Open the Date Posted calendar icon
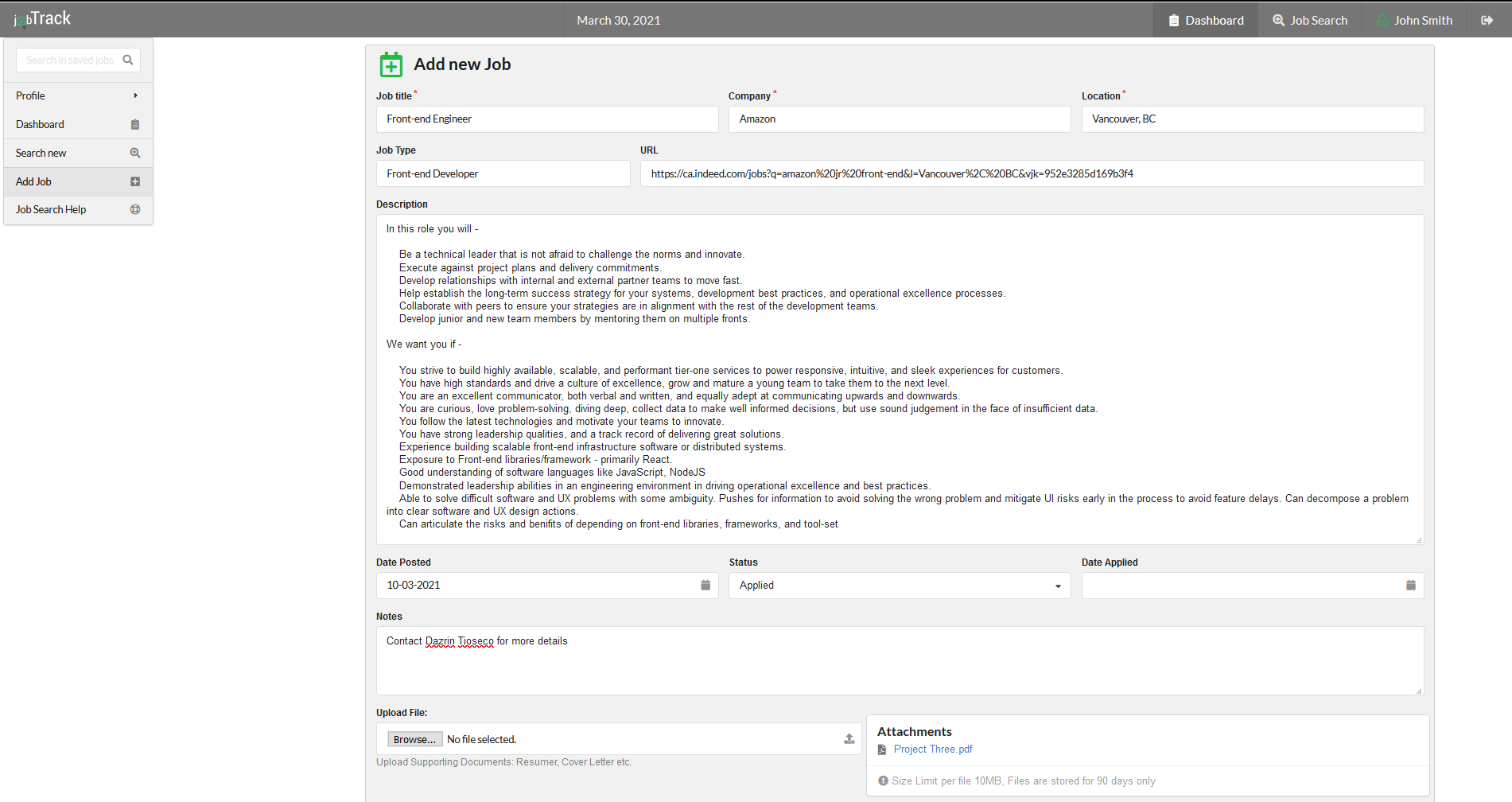 coord(705,586)
